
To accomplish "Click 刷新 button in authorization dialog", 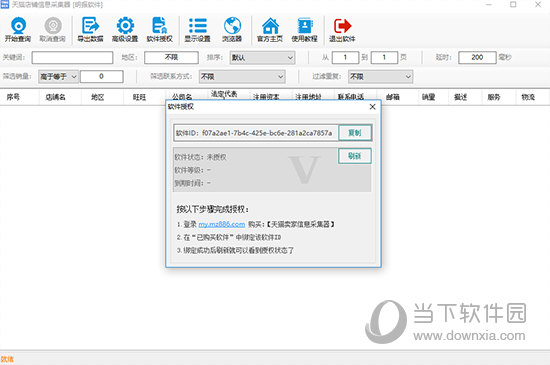I will [355, 156].
